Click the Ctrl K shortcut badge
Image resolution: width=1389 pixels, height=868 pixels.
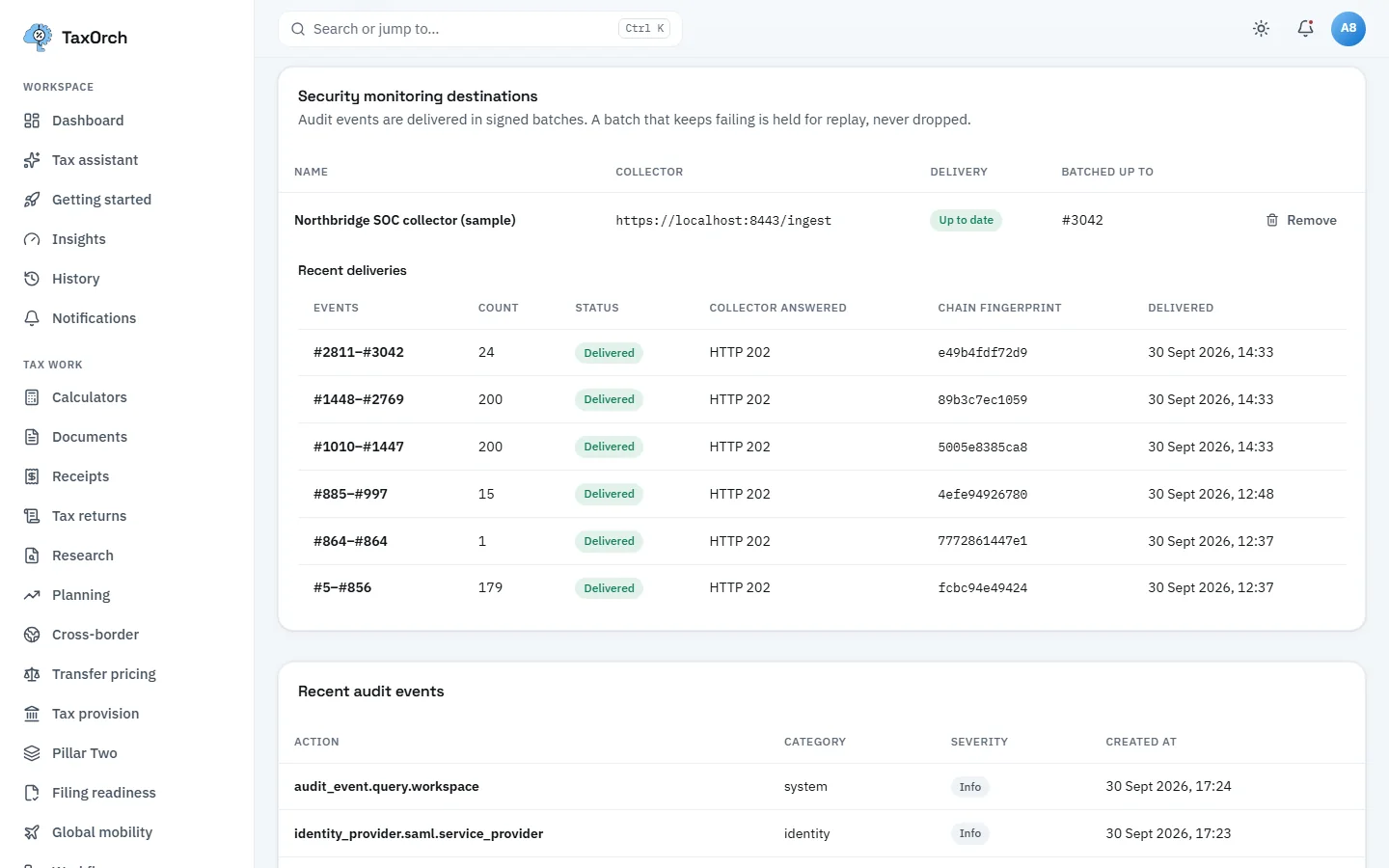click(644, 29)
